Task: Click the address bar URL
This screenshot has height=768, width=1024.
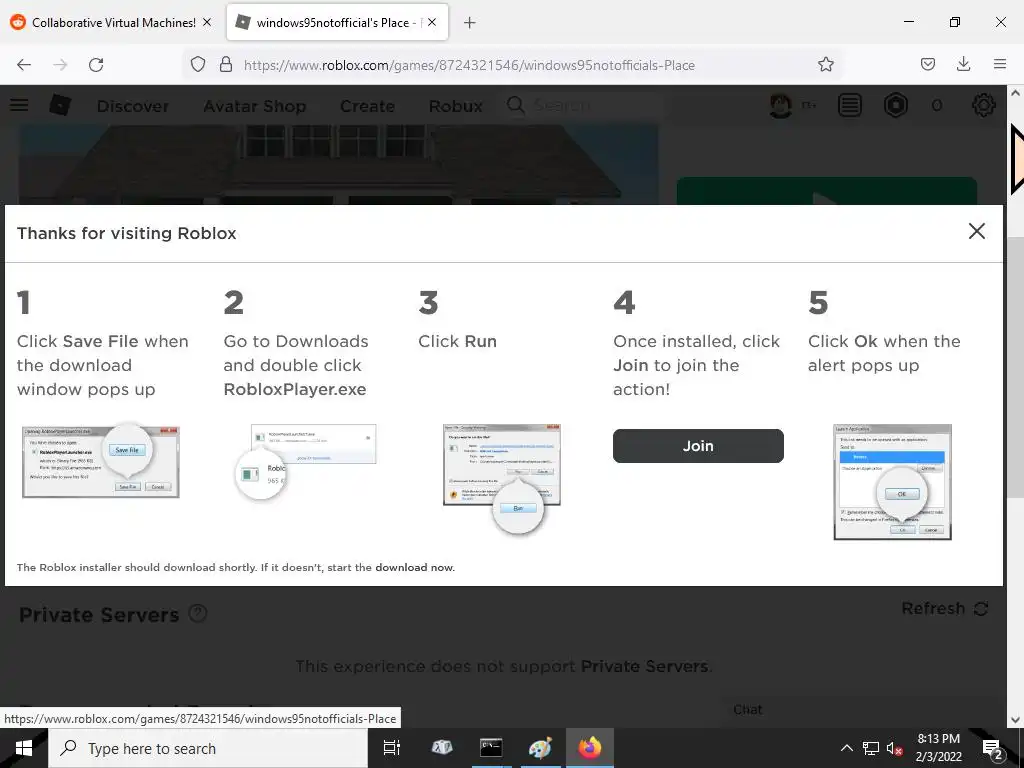Action: [469, 65]
